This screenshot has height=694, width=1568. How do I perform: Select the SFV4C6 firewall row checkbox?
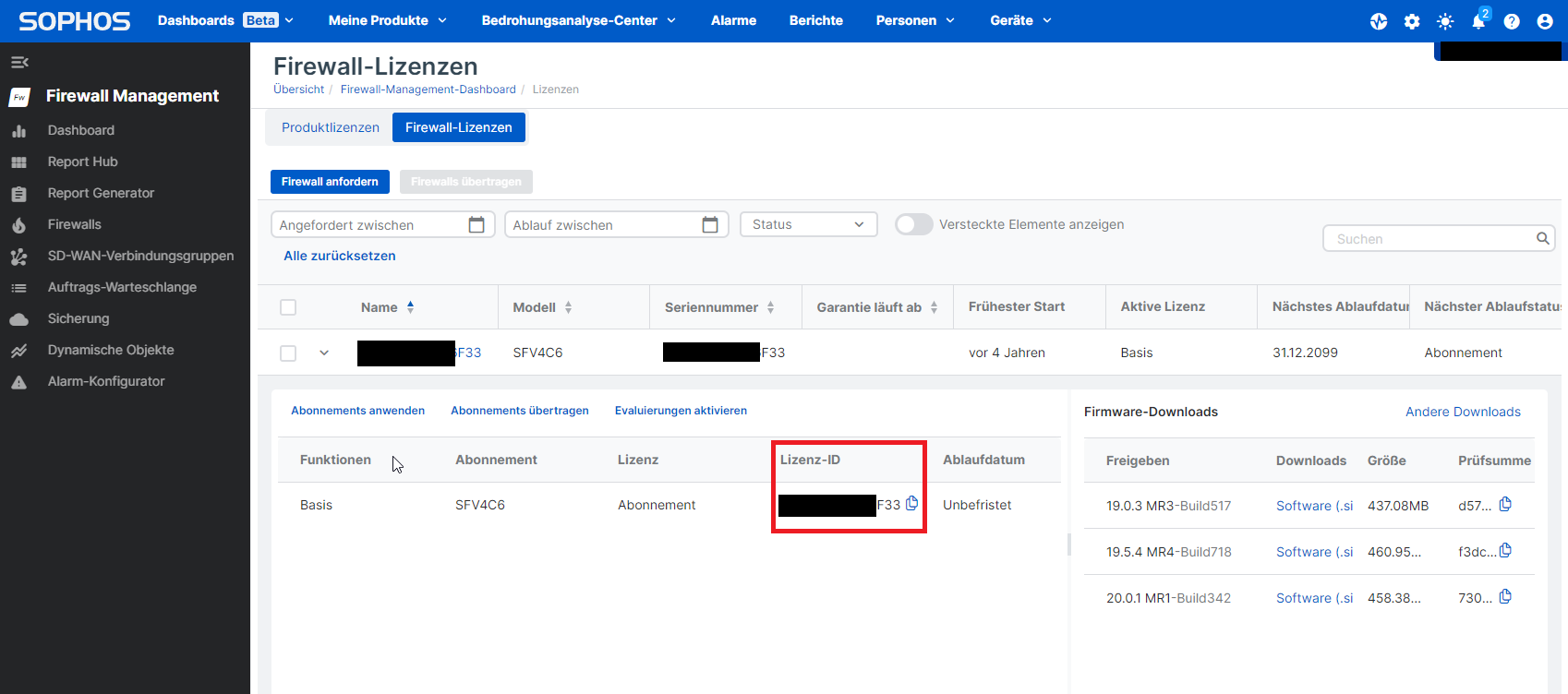coord(288,353)
